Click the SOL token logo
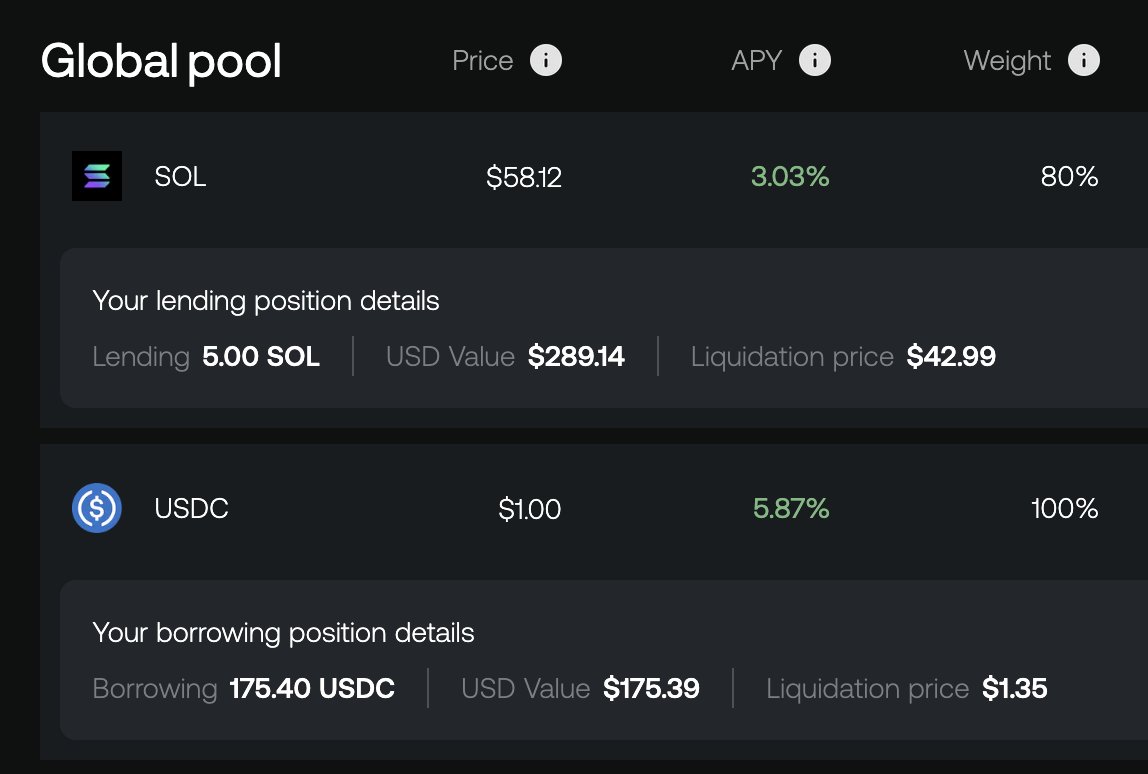Screen dimensions: 1148x774 click(x=97, y=176)
